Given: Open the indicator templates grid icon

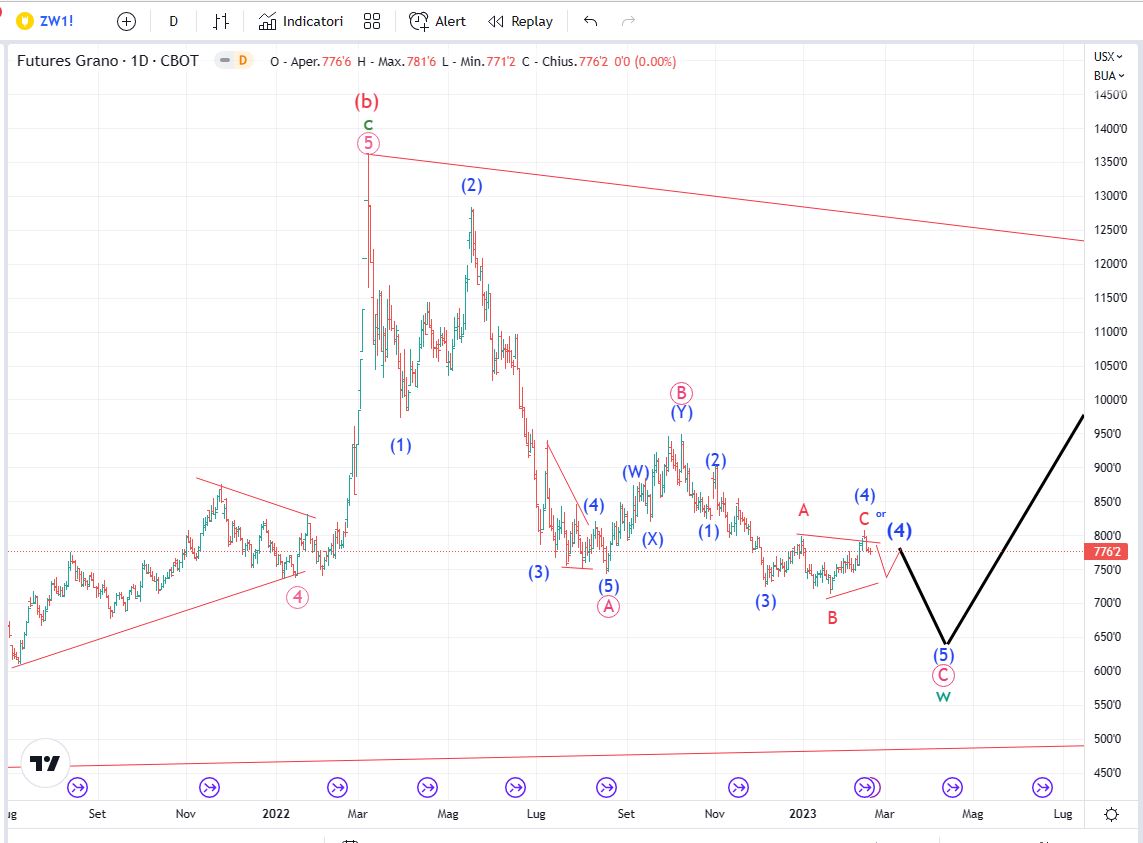Looking at the screenshot, I should point(372,21).
